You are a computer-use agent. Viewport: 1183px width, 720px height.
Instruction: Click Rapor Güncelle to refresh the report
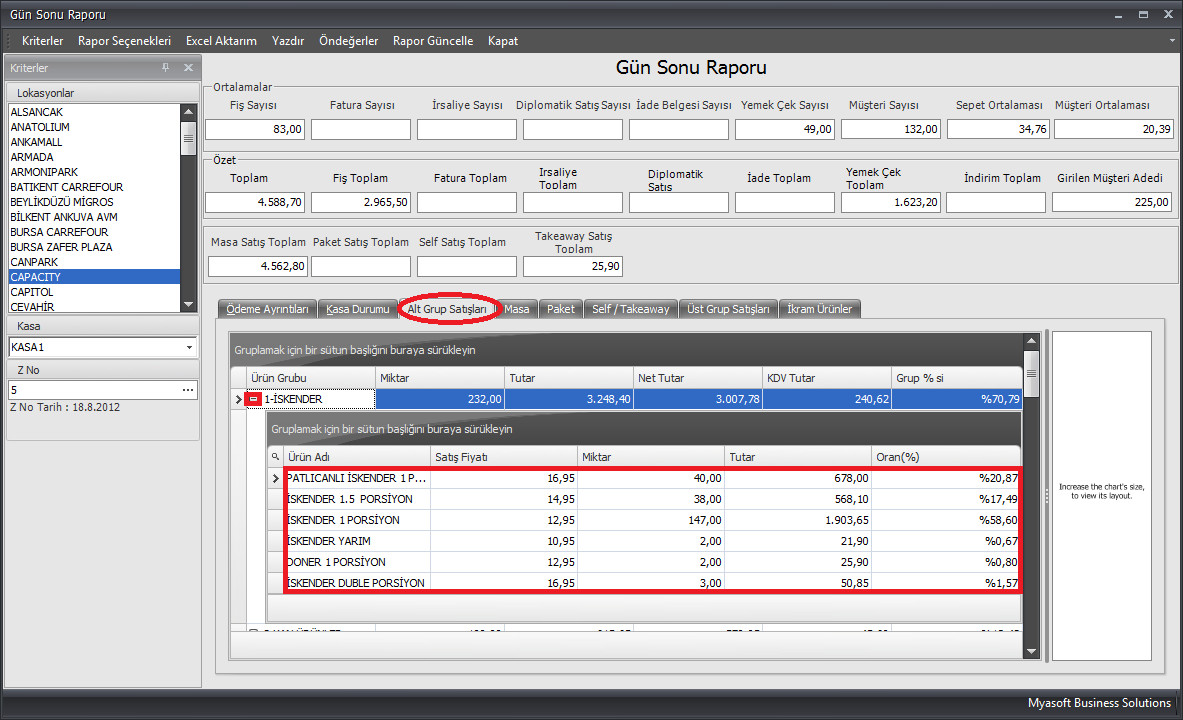(x=433, y=41)
